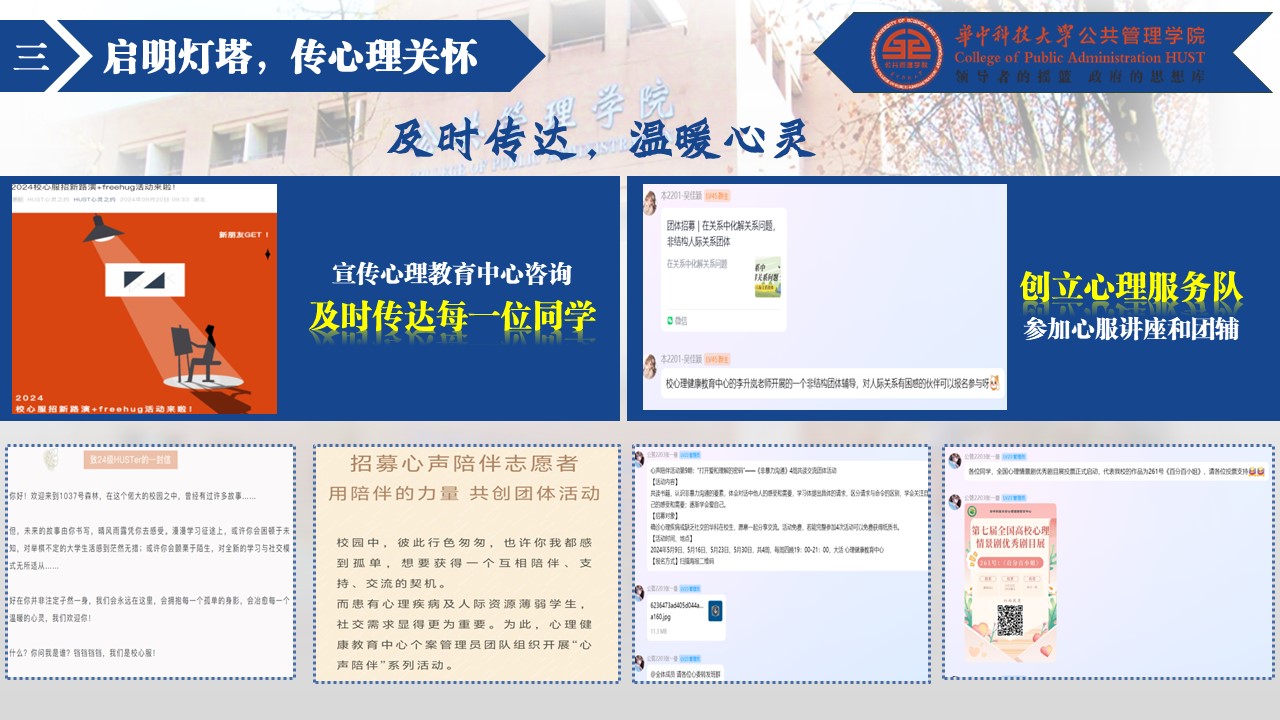Click the cat emoji ending 报名参与呀 message
Viewport: 1280px width, 720px height.
coord(993,383)
